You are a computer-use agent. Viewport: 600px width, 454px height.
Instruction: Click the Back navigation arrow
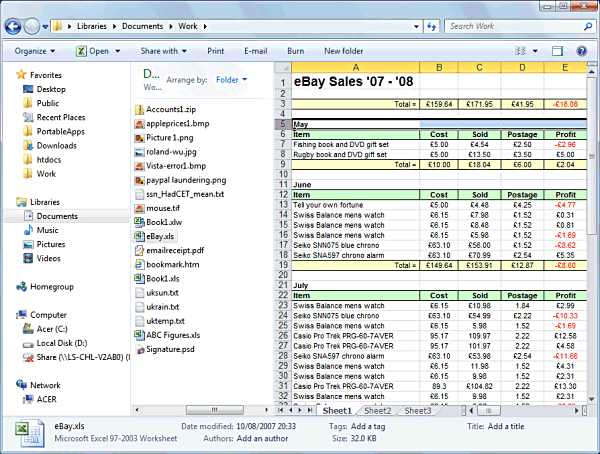tap(13, 26)
